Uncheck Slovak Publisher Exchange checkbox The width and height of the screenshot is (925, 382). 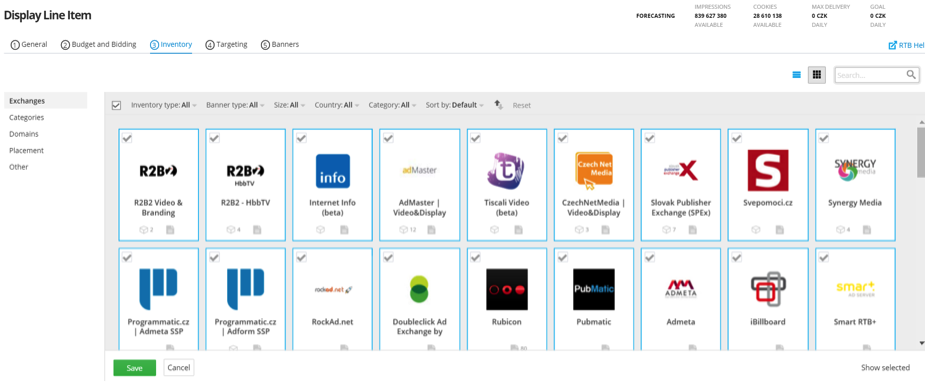pyautogui.click(x=650, y=138)
